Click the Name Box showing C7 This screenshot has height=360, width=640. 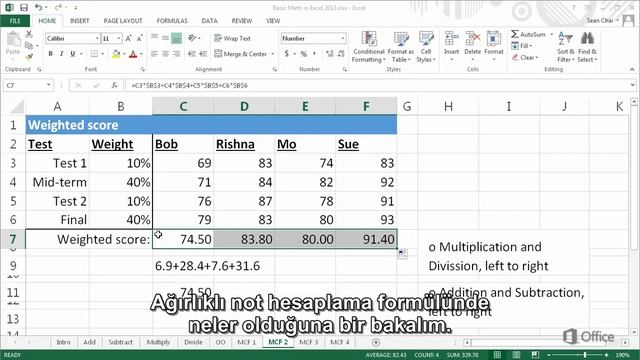coord(24,85)
